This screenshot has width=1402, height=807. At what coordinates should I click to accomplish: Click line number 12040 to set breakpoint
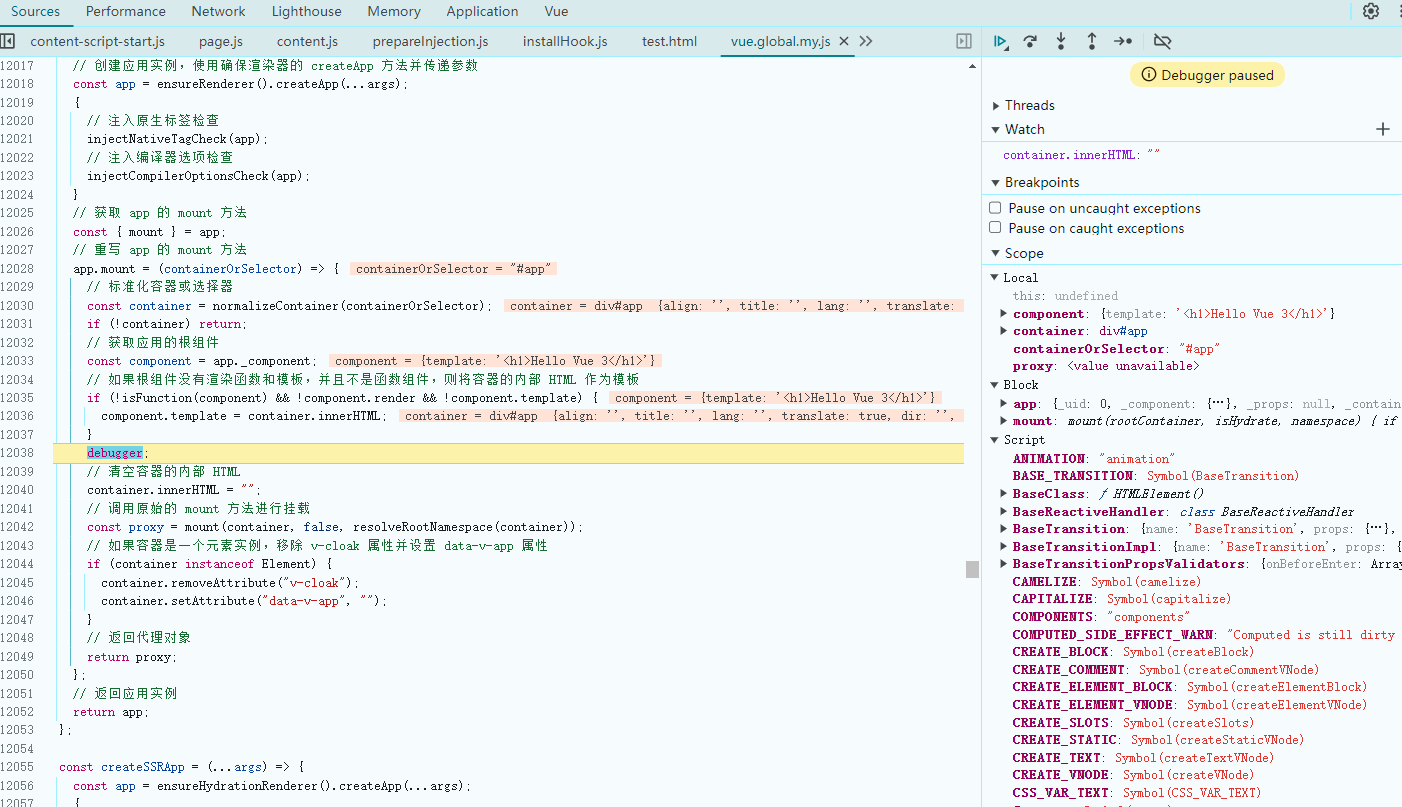[x=18, y=490]
